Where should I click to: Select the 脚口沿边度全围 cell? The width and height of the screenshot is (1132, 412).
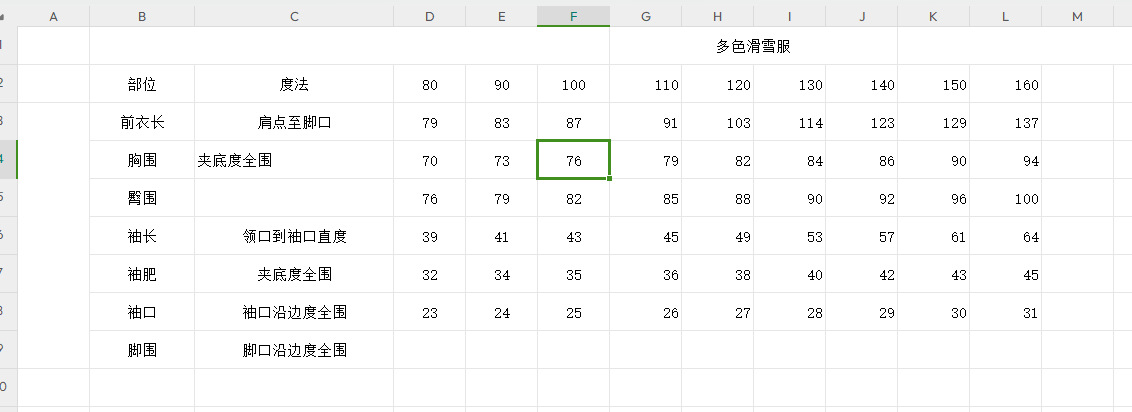pyautogui.click(x=294, y=351)
